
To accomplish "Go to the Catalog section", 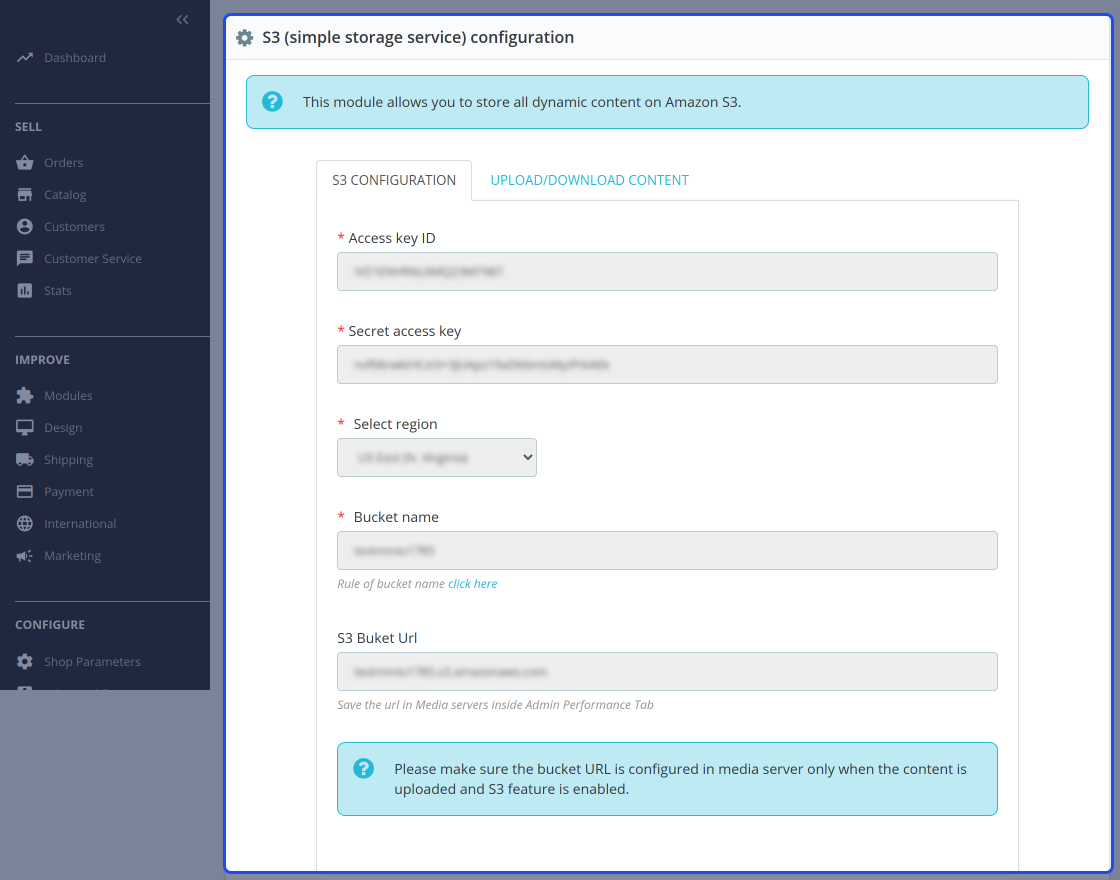I will [x=65, y=194].
